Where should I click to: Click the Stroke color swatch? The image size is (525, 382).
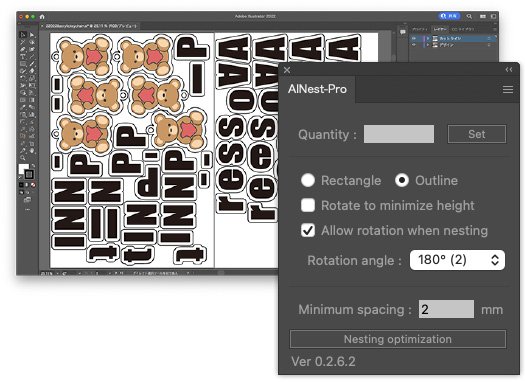click(29, 174)
